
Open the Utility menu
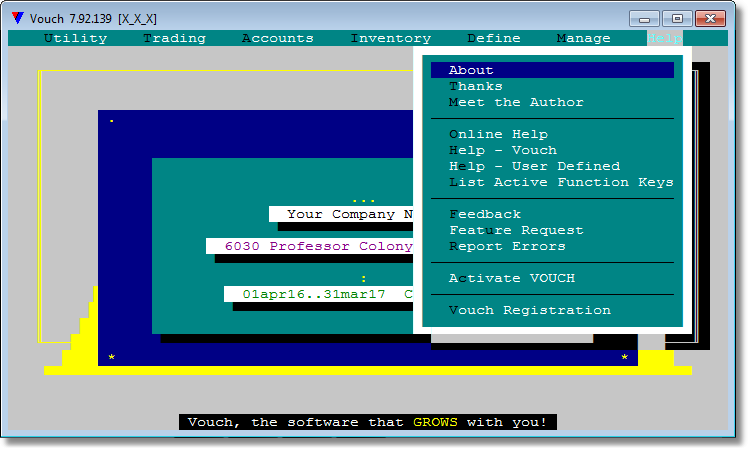click(75, 38)
